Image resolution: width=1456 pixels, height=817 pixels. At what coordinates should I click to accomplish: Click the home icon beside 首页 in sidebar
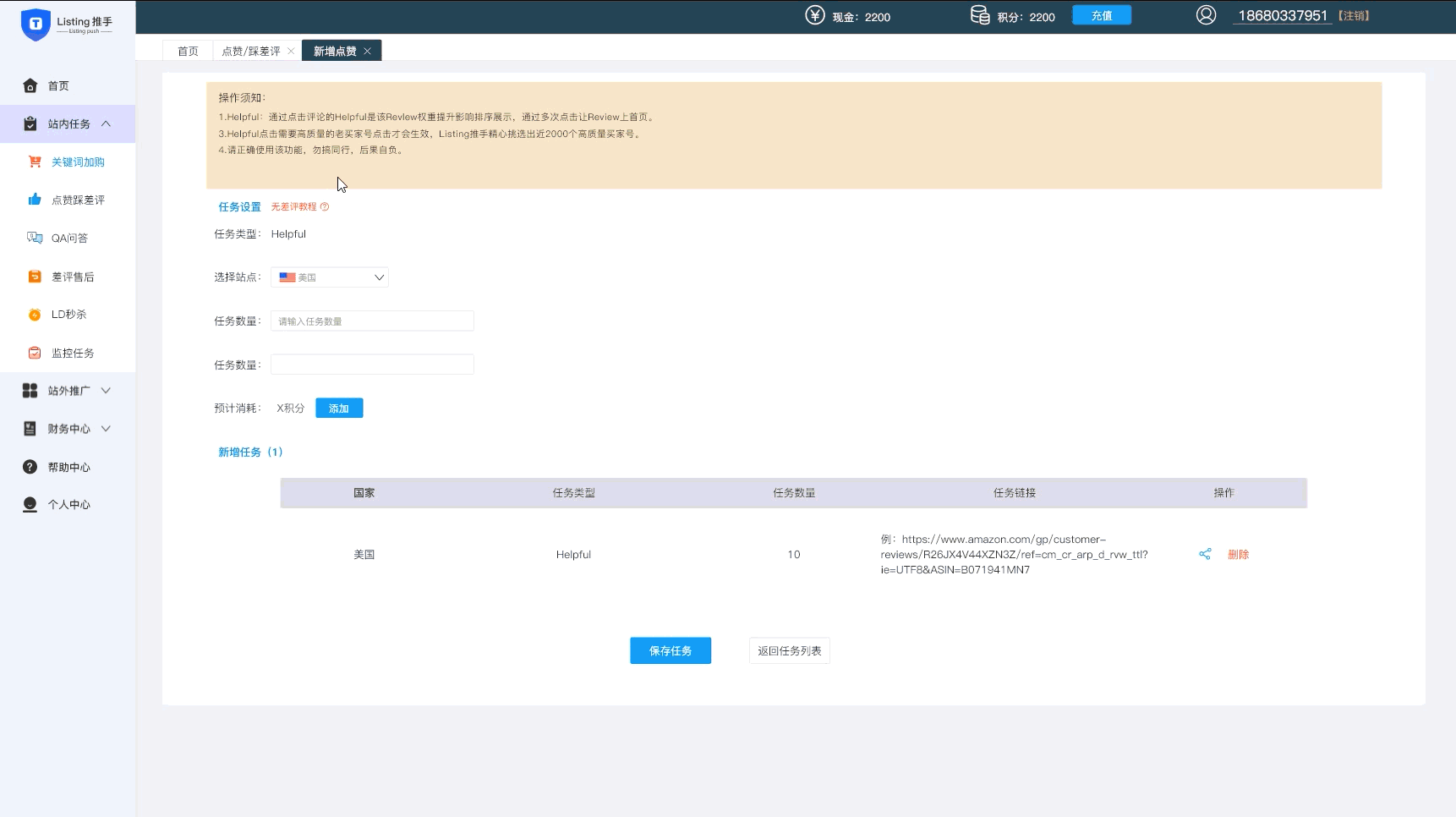pos(30,85)
